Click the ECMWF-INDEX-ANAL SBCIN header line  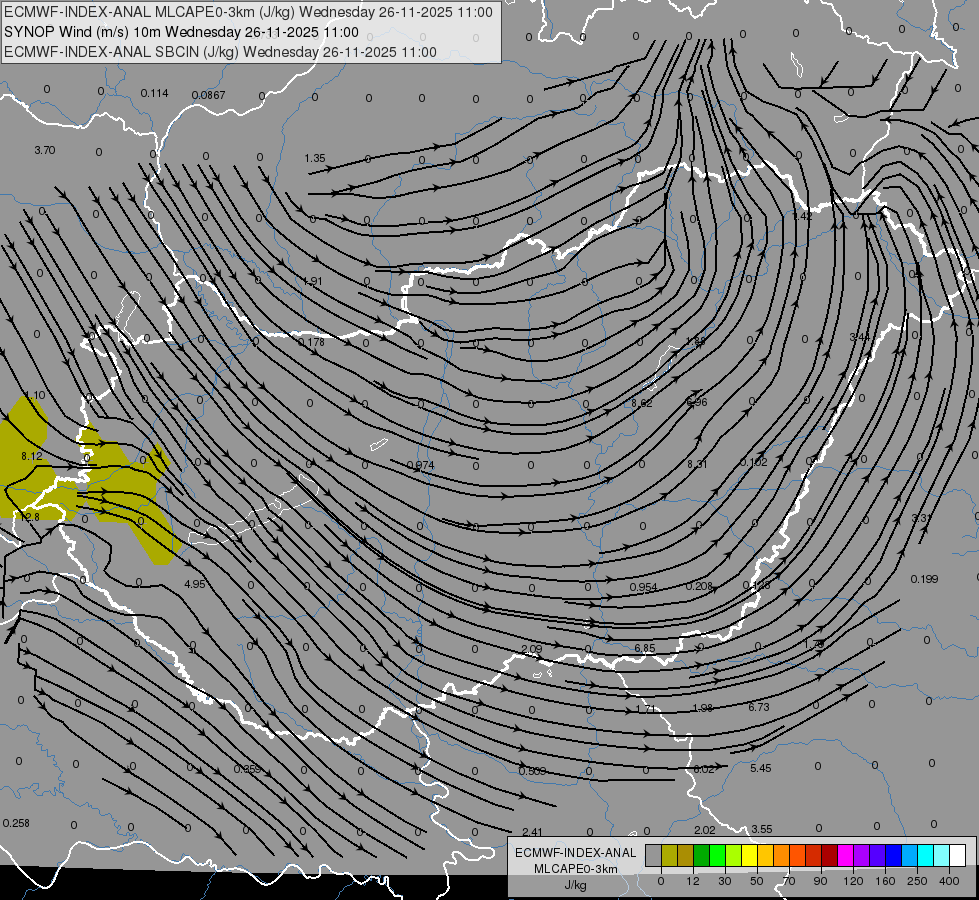click(220, 52)
